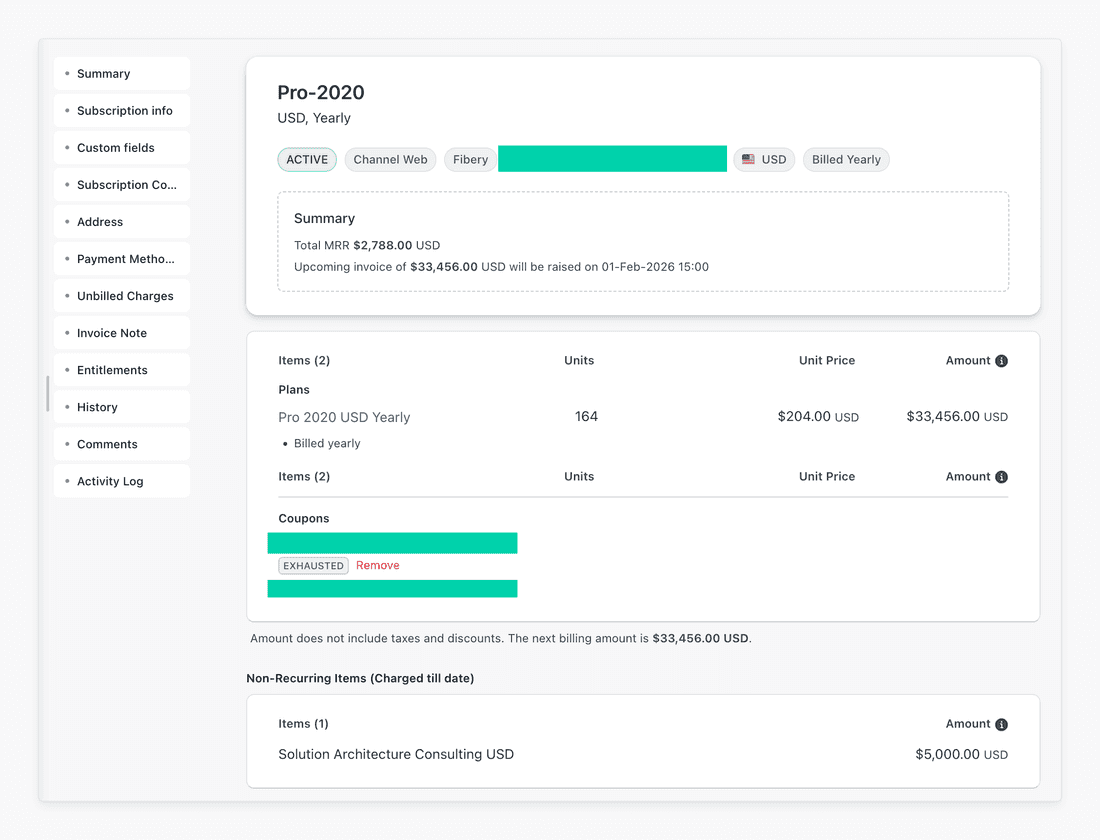Screen dimensions: 1100x840
Task: Remove the exhausted coupon
Action: pyautogui.click(x=377, y=565)
